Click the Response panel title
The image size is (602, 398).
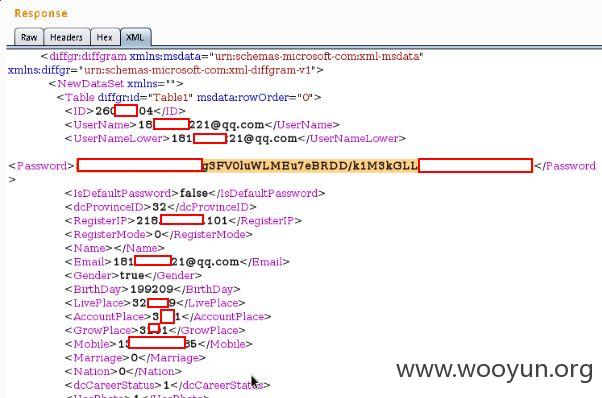[x=41, y=13]
